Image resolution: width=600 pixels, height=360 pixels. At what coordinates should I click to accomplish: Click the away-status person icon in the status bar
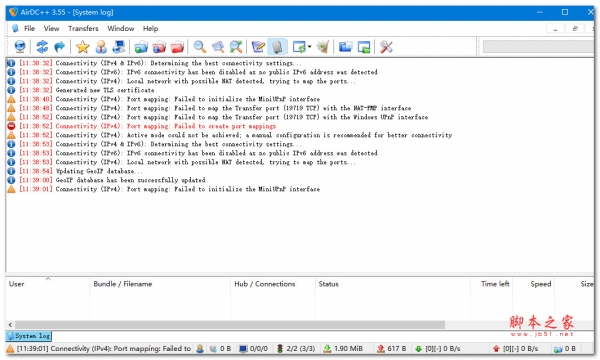[x=200, y=349]
